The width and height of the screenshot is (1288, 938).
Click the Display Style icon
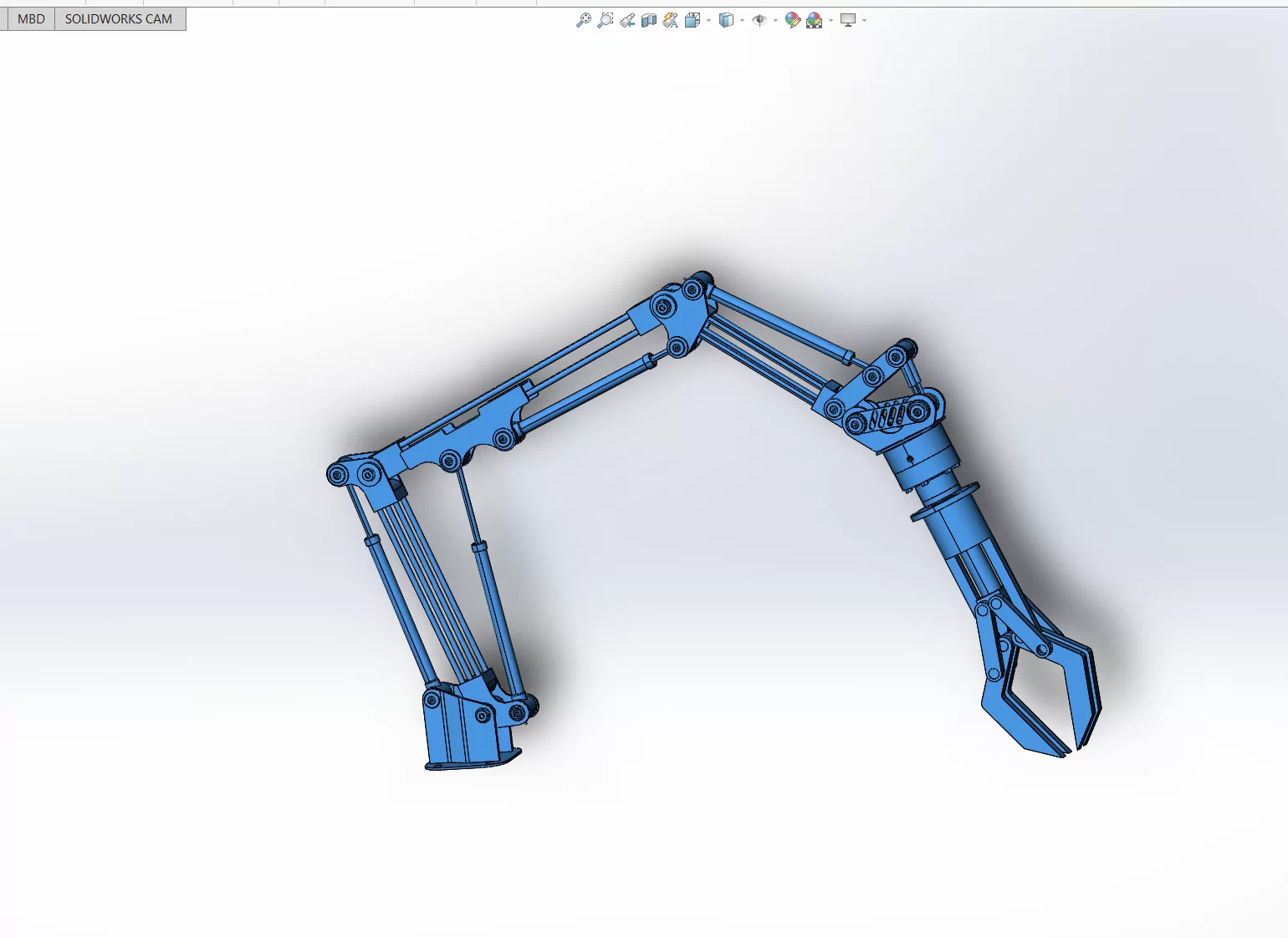726,20
